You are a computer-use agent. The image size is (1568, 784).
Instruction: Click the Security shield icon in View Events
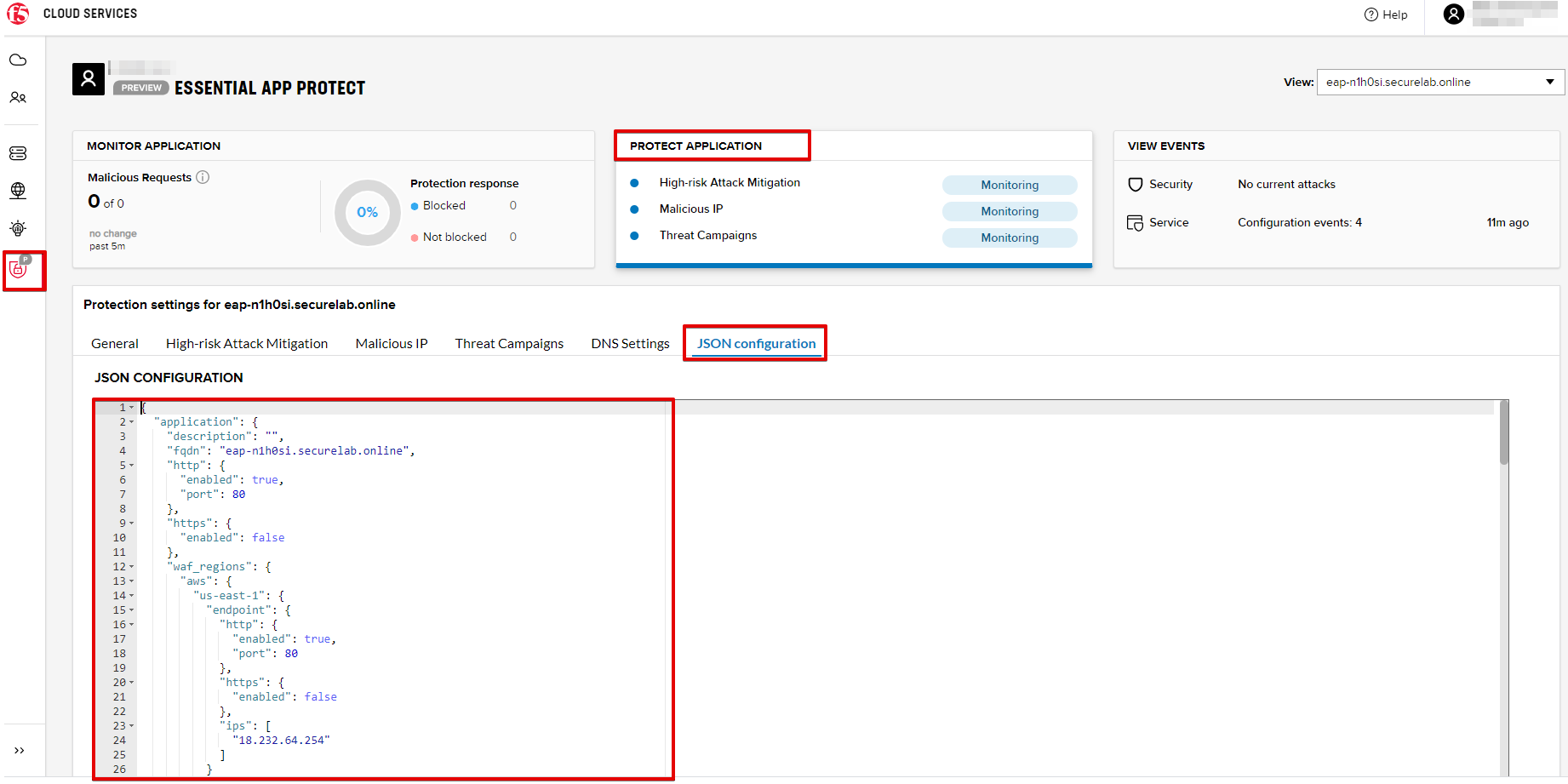(x=1136, y=185)
